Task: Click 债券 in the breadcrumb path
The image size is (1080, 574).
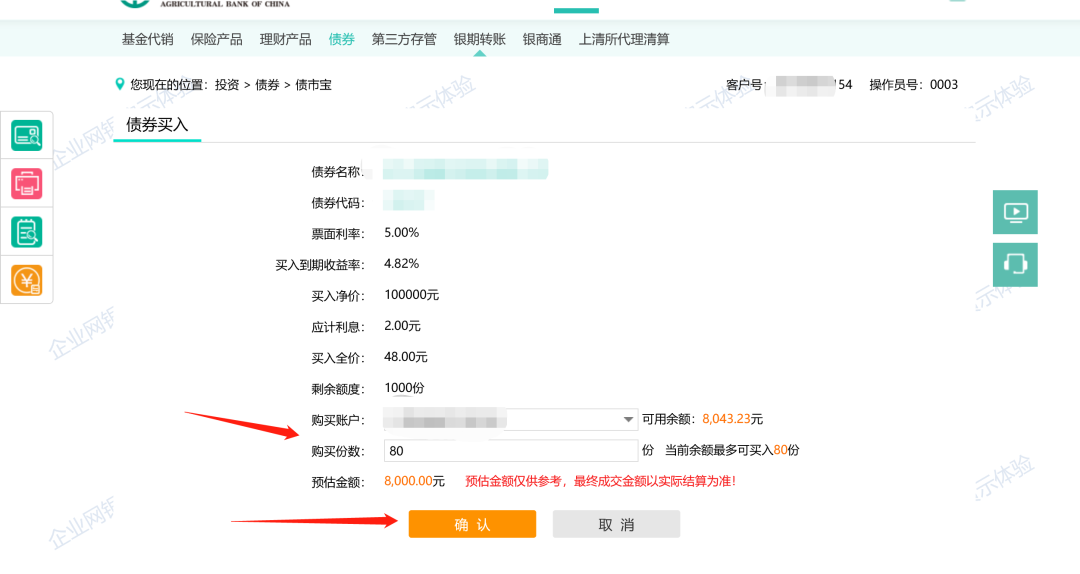Action: pyautogui.click(x=267, y=85)
